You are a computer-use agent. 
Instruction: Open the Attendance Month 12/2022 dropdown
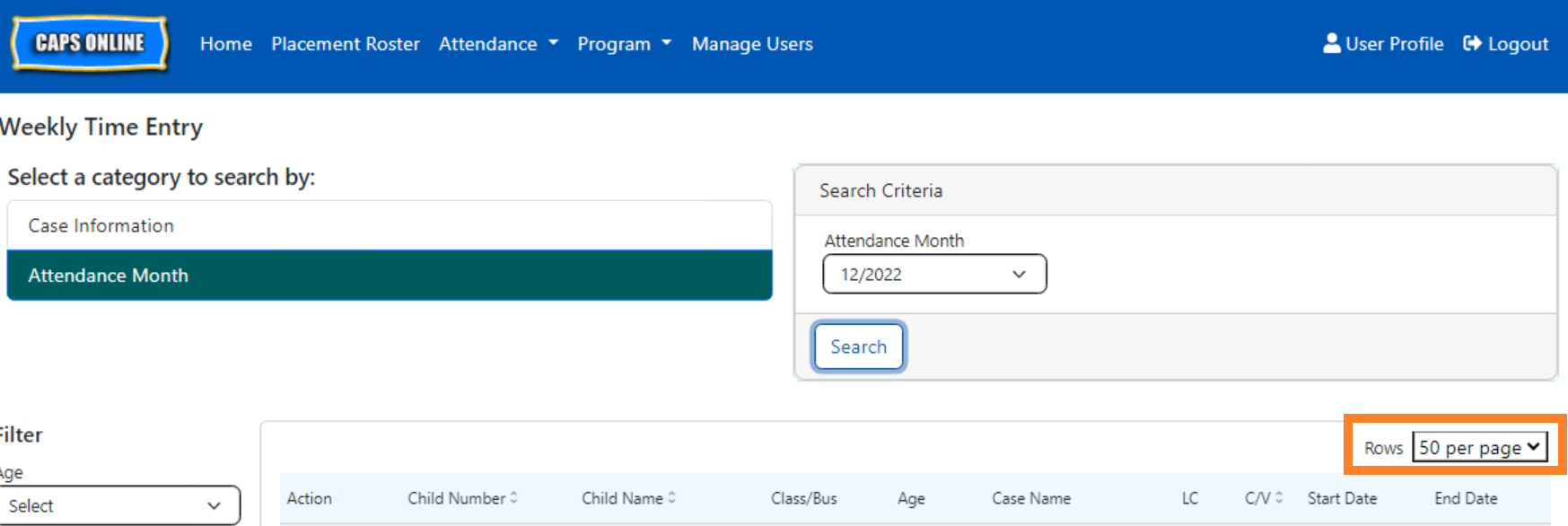(934, 274)
